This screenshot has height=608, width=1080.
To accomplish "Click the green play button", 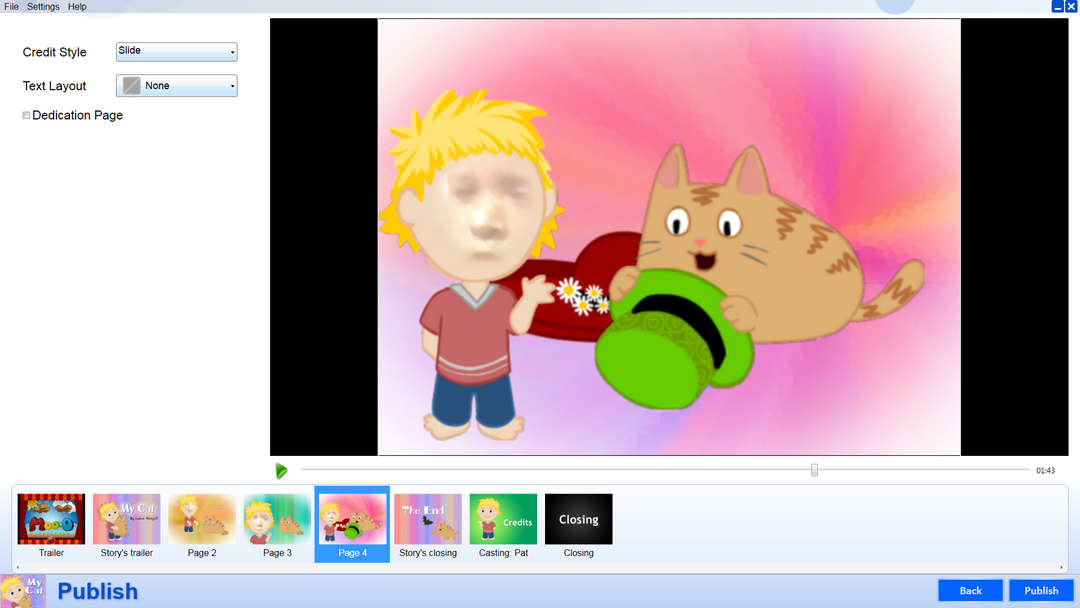I will (281, 470).
